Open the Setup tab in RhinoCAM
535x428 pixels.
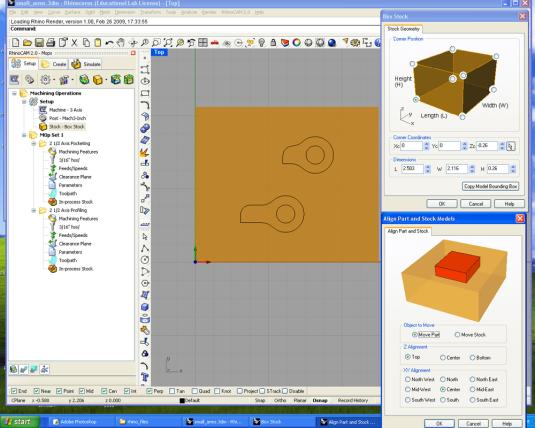[x=24, y=63]
